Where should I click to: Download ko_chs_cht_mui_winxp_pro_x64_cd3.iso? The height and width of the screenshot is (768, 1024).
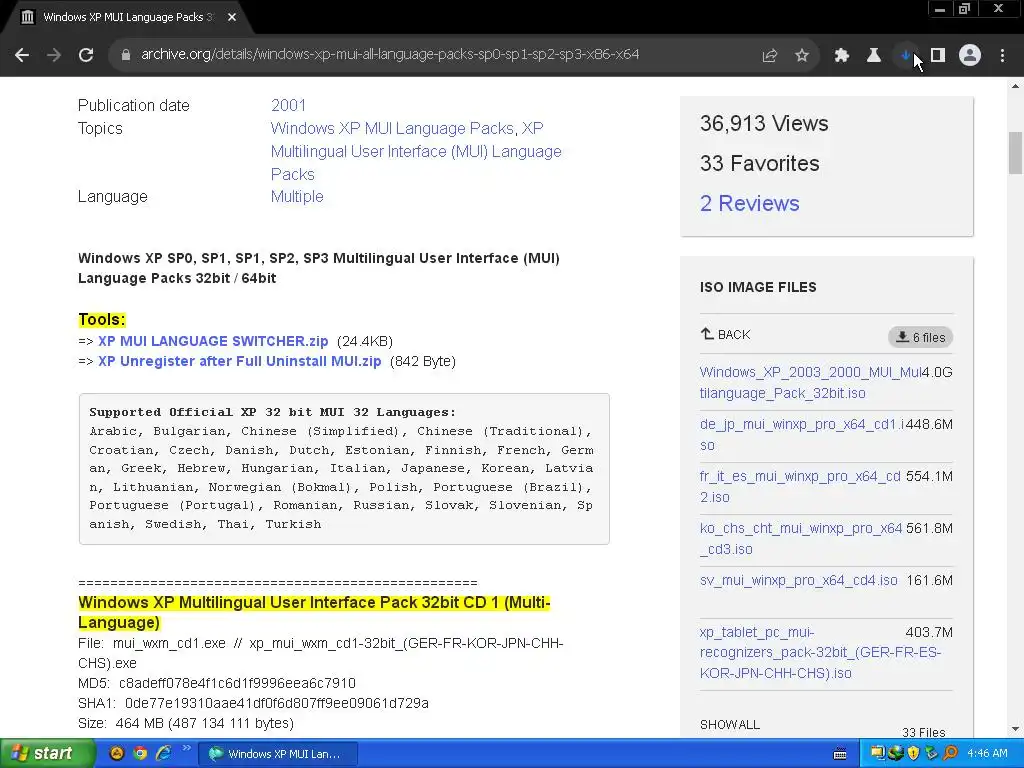[x=801, y=539]
